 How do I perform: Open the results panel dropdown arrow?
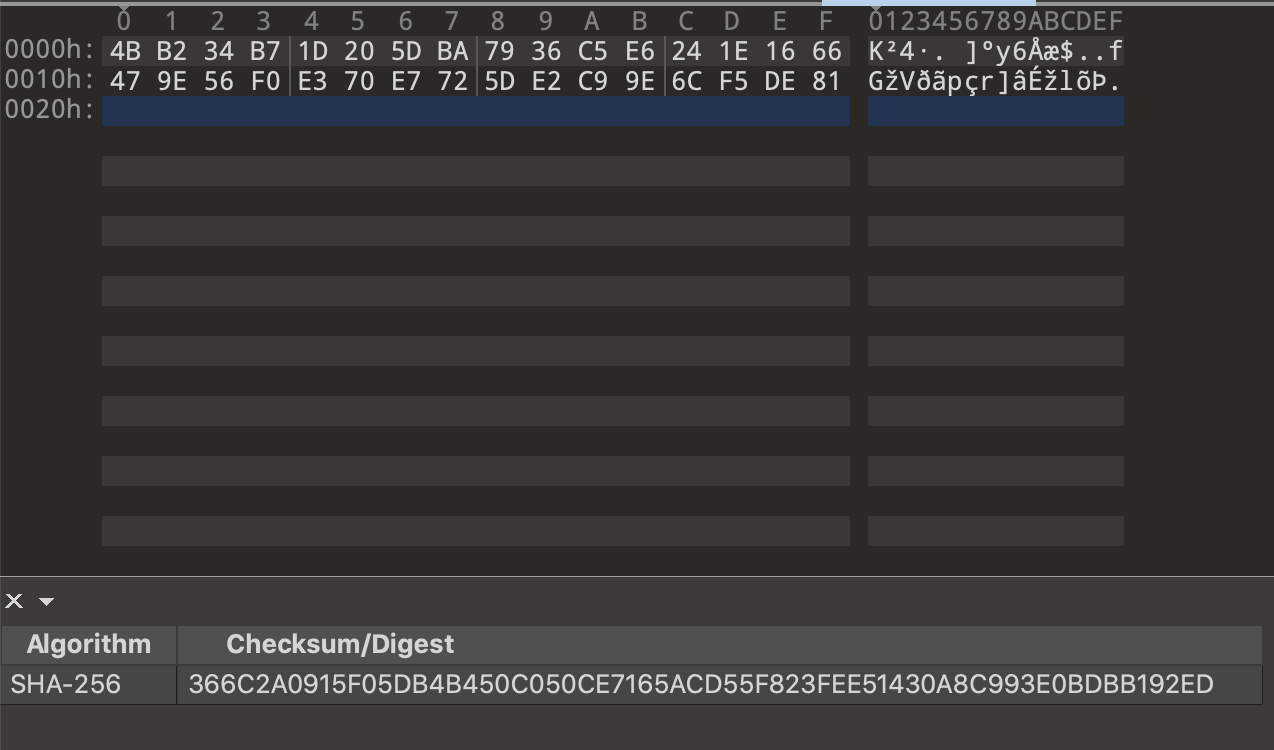pyautogui.click(x=46, y=602)
